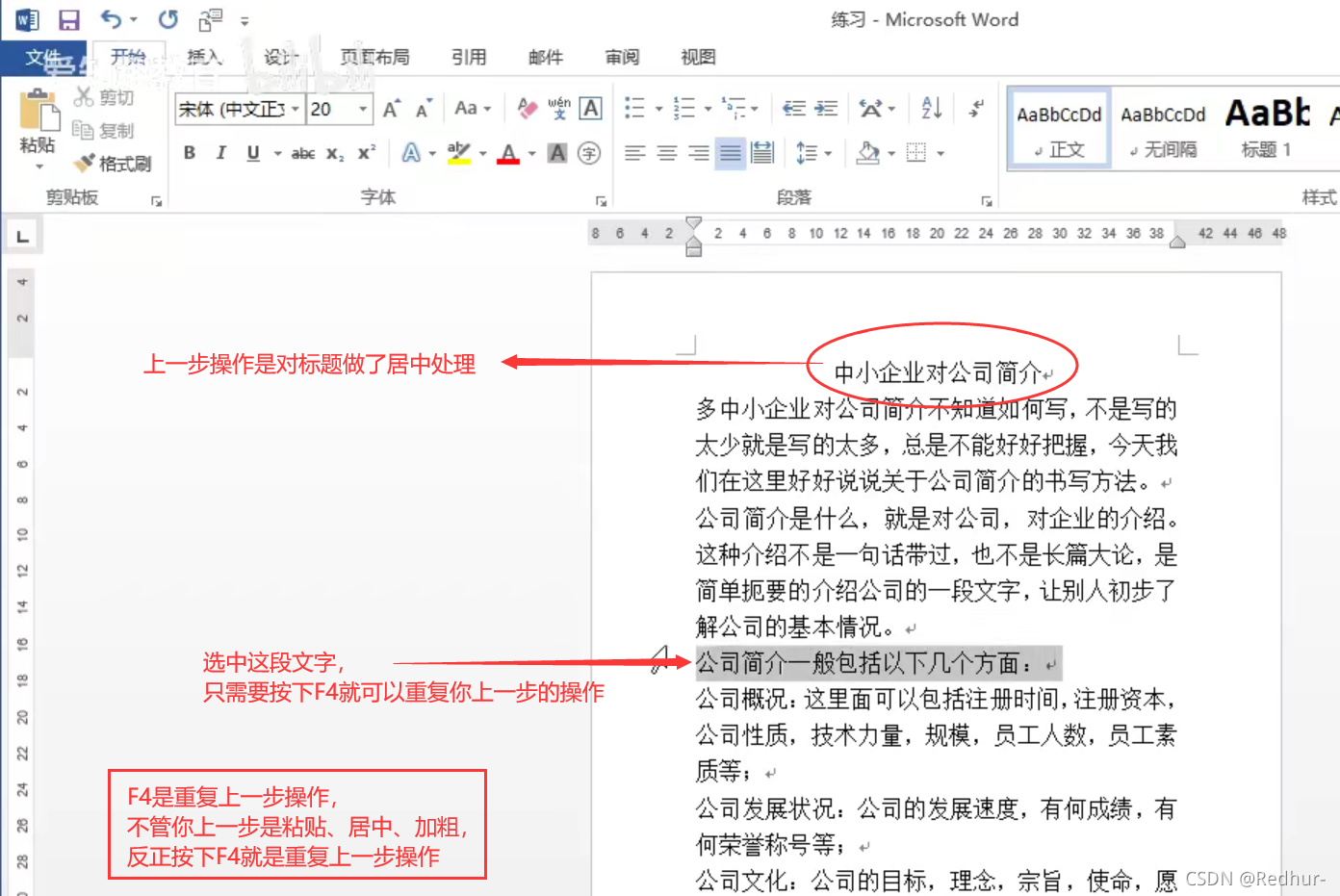Switch to the 审阅 ribbon tab
Viewport: 1340px width, 896px height.
pyautogui.click(x=622, y=57)
